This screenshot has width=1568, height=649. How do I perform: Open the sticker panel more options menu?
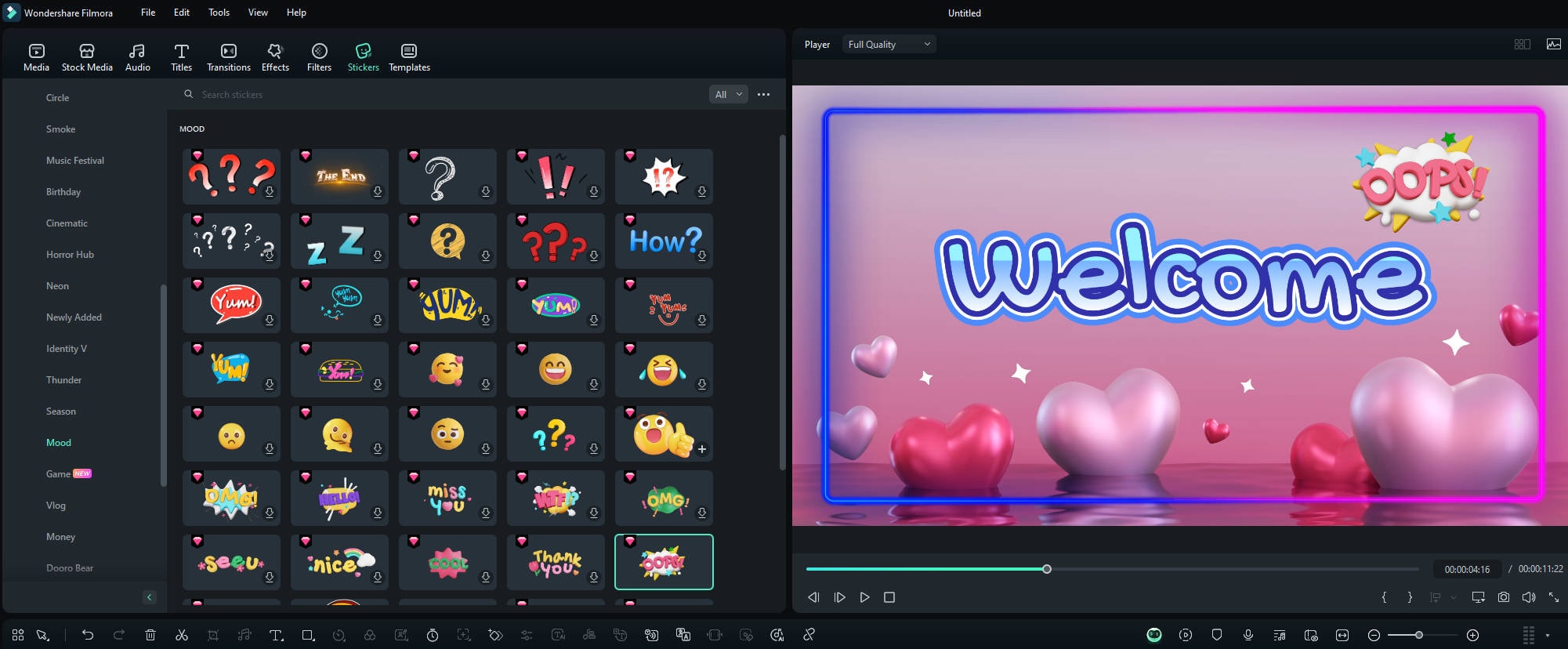tap(763, 94)
